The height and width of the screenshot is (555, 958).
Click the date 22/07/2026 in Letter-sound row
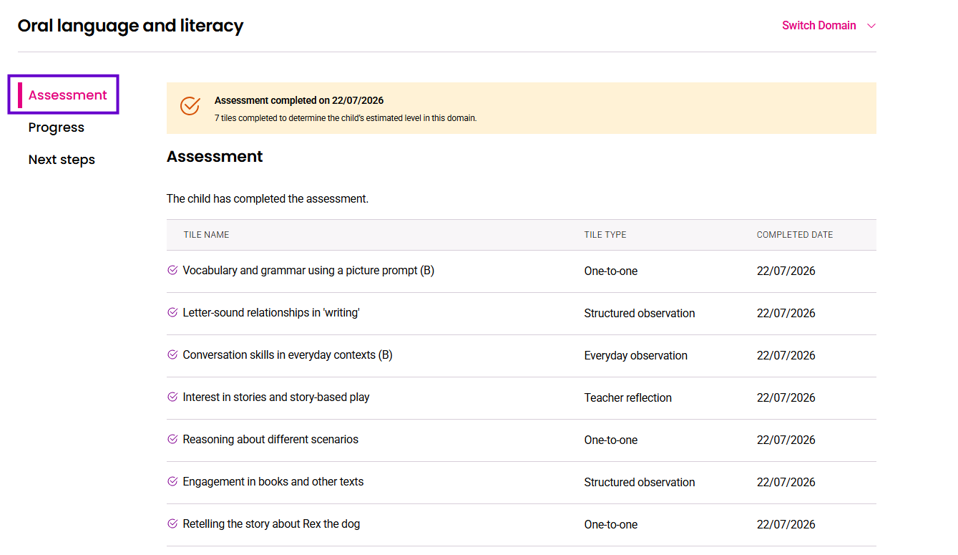786,313
